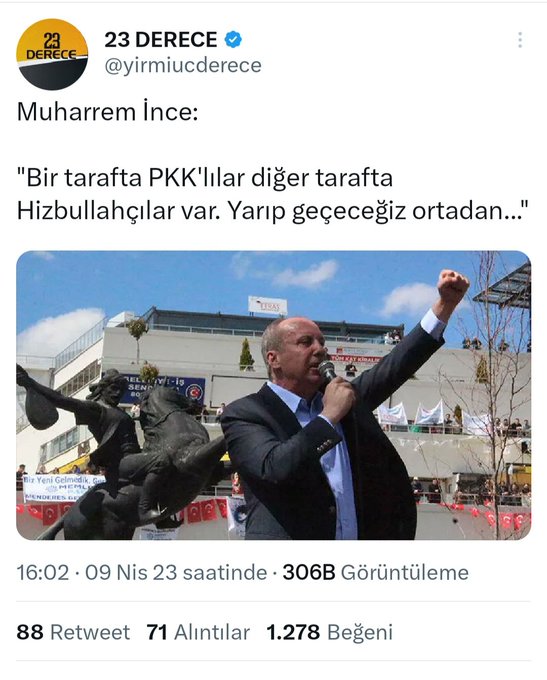Image resolution: width=547 pixels, height=680 pixels.
Task: Open the three-dot more options menu
Action: [x=520, y=40]
